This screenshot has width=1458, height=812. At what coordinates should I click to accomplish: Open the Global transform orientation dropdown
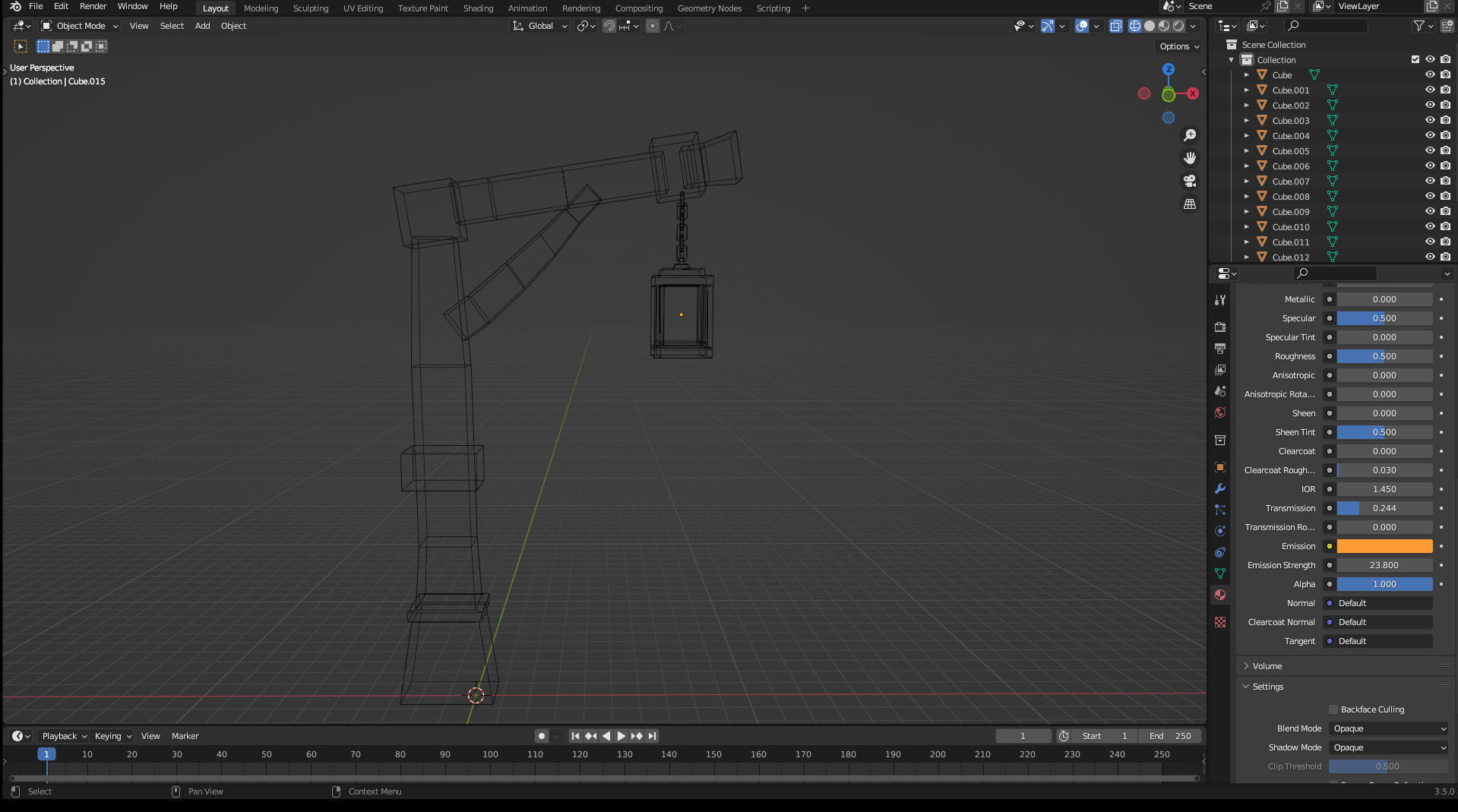[539, 26]
